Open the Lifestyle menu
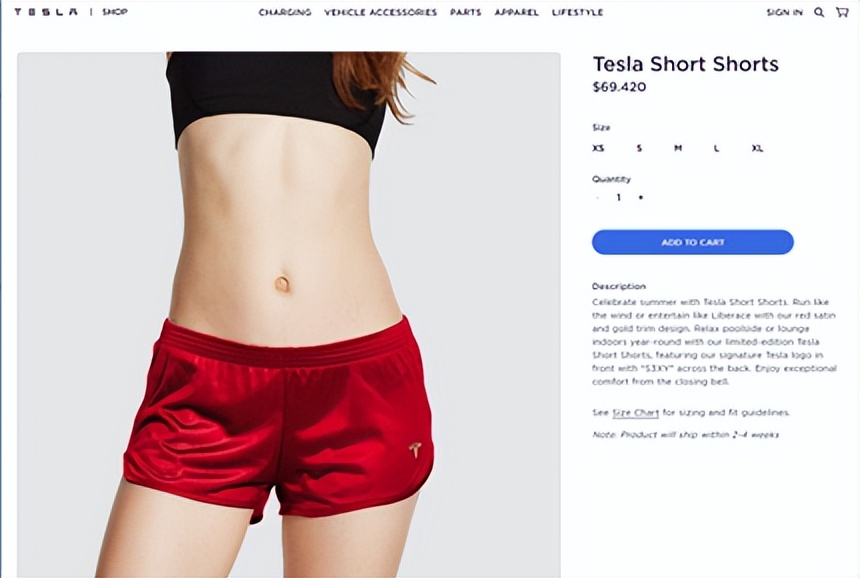This screenshot has width=860, height=578. tap(577, 12)
